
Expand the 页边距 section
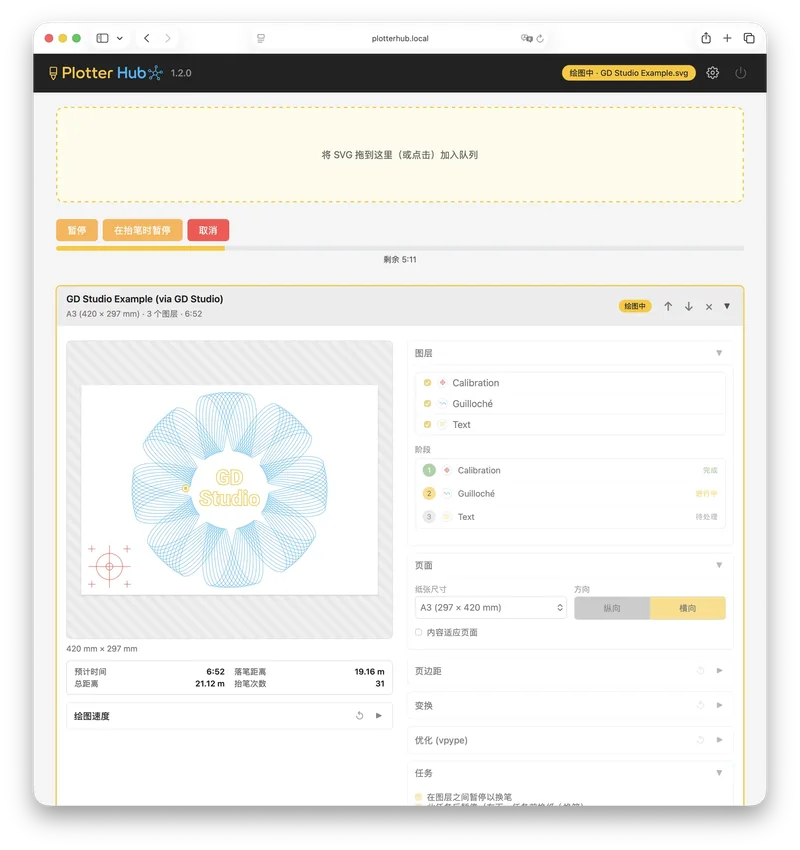pos(719,671)
